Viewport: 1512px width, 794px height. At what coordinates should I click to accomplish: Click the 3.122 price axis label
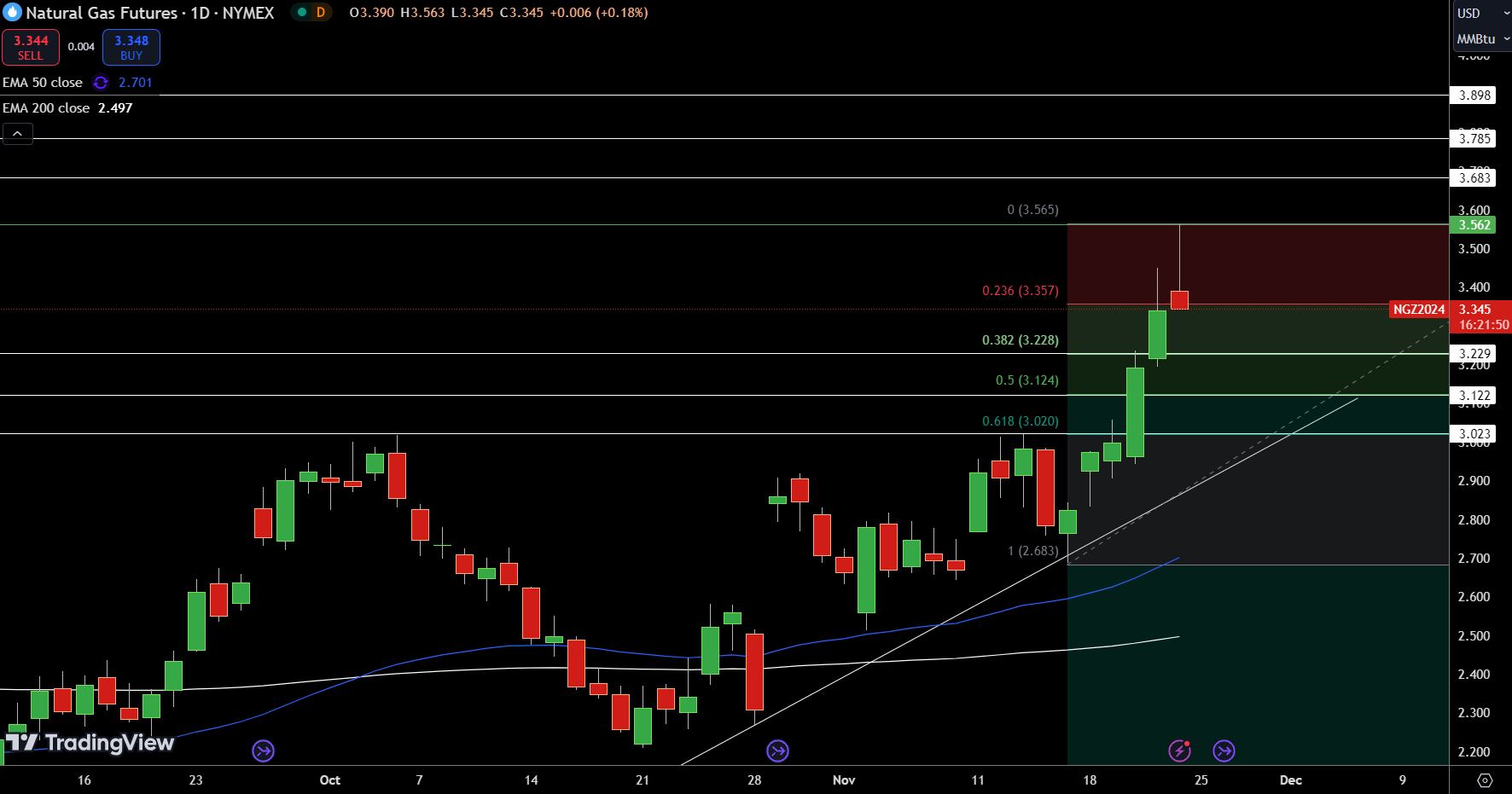coord(1474,396)
